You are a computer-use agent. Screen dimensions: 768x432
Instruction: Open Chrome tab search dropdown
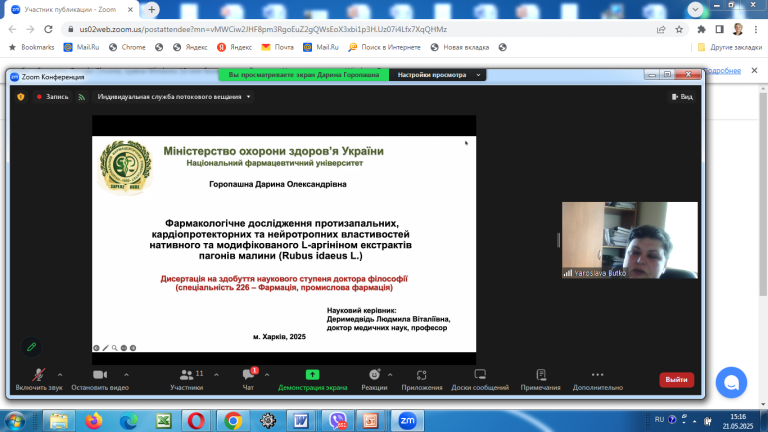695,9
